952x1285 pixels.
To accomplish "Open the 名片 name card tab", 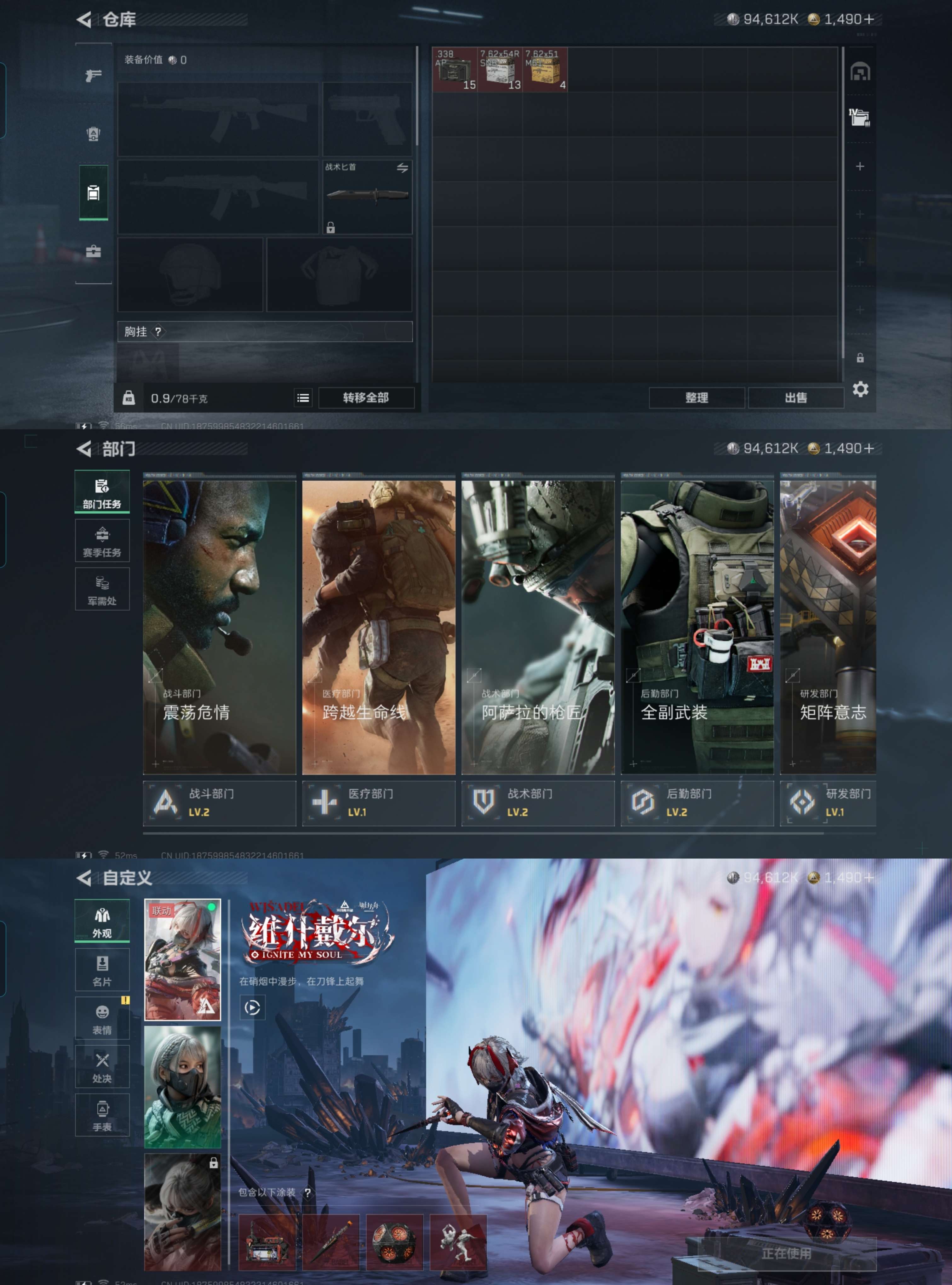I will click(102, 970).
